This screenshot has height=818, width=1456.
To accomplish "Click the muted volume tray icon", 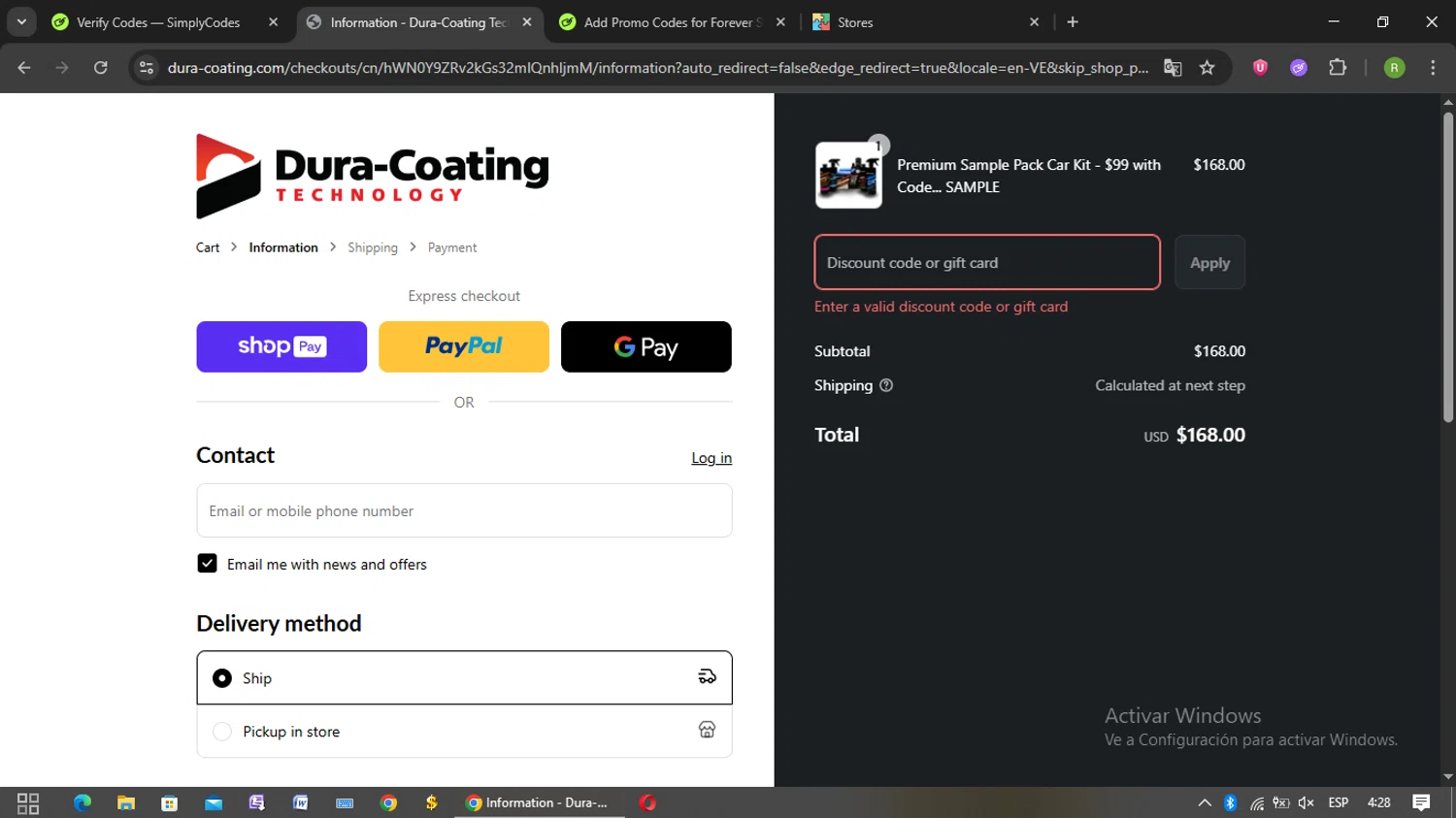I will point(1307,802).
